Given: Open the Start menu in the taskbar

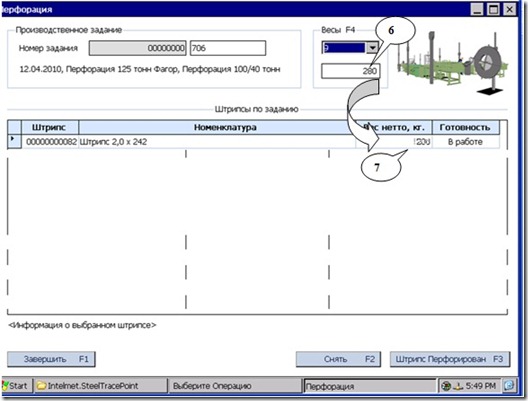Looking at the screenshot, I should tap(17, 386).
